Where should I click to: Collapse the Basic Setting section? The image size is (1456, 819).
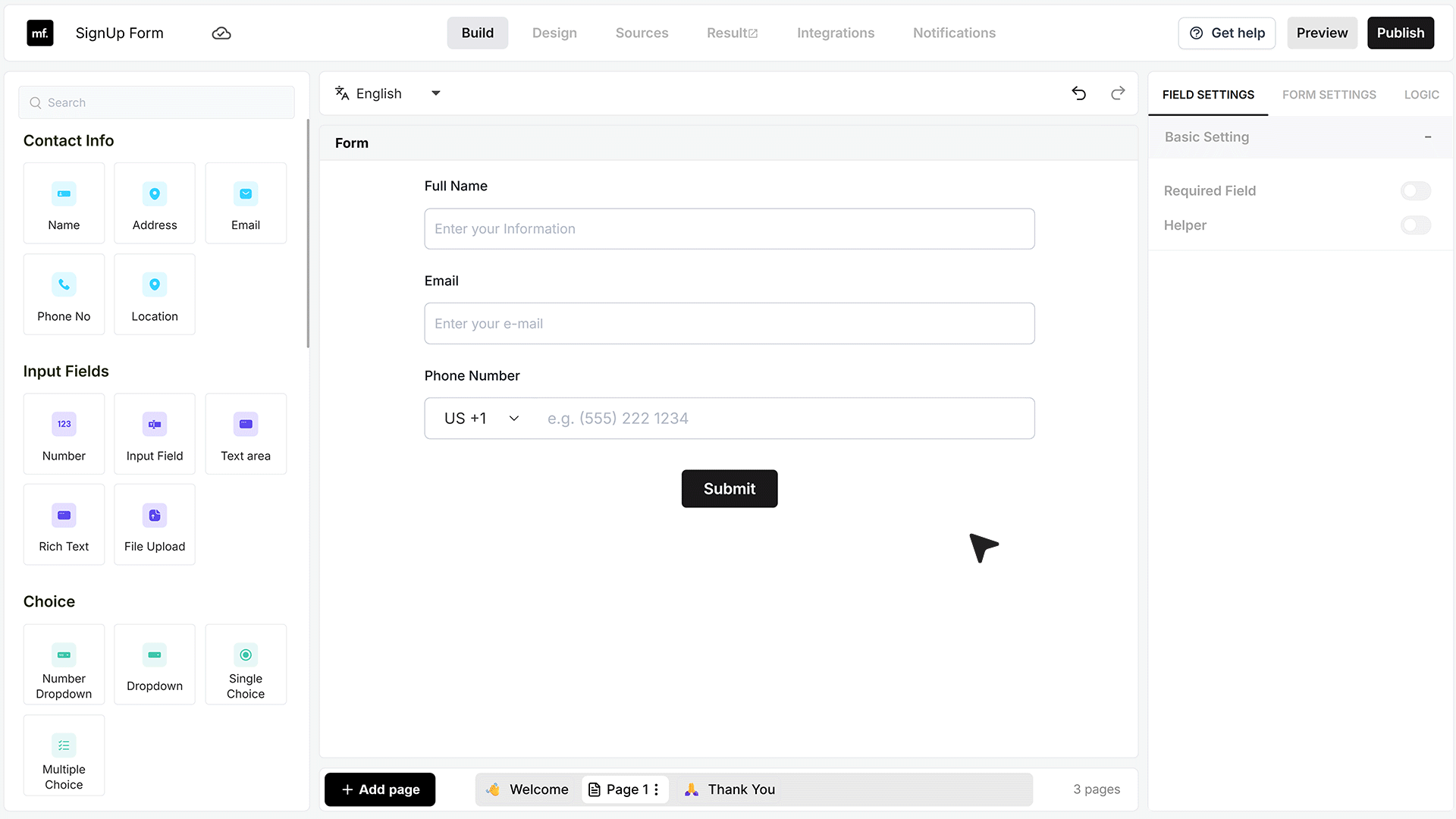[1428, 137]
